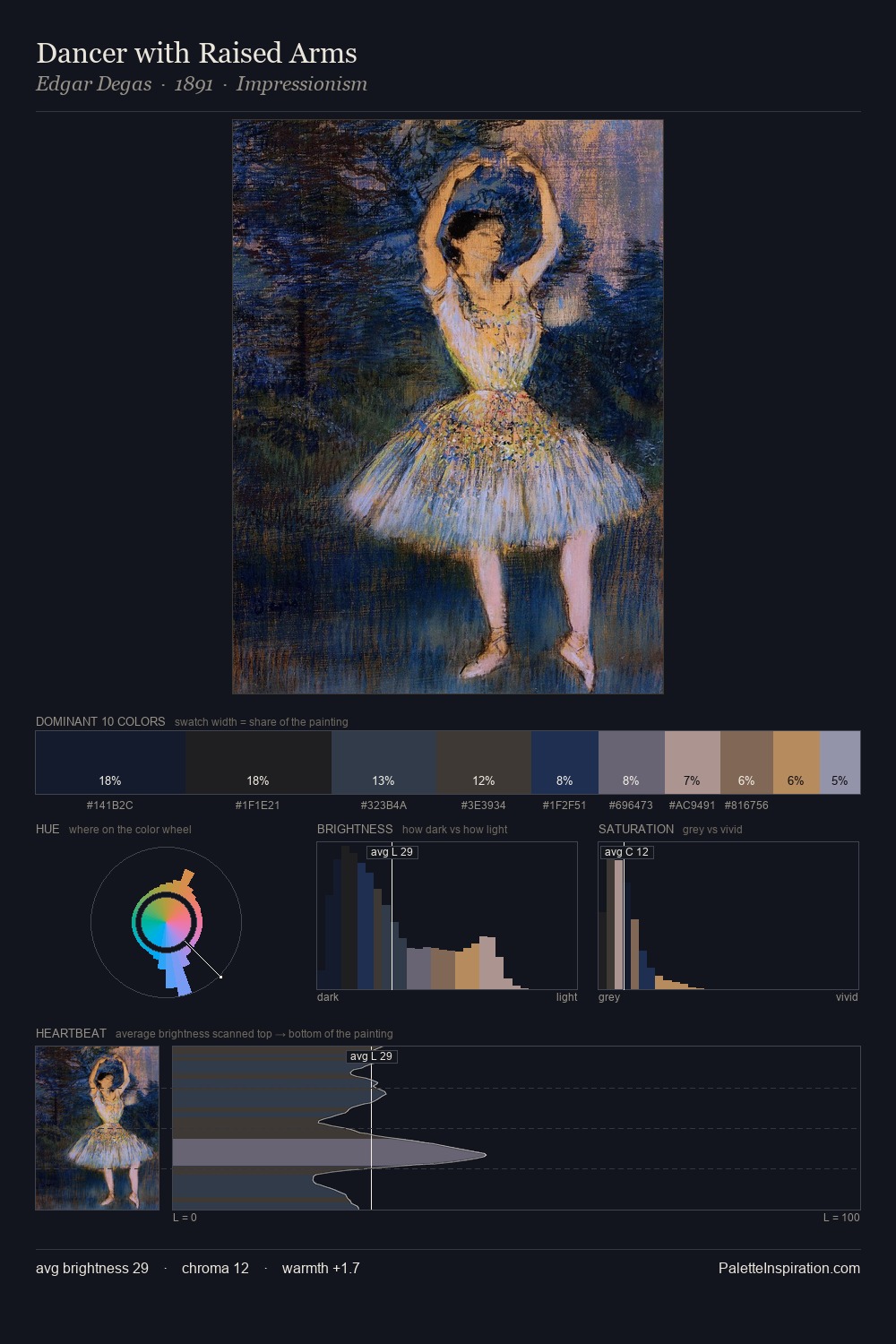Choose the grey-mauve 8% swatch #696473
The height and width of the screenshot is (1344, 896).
(x=632, y=762)
